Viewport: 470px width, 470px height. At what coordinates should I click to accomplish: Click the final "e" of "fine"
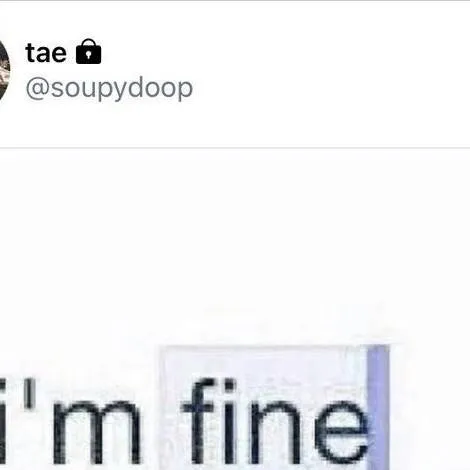(341, 433)
